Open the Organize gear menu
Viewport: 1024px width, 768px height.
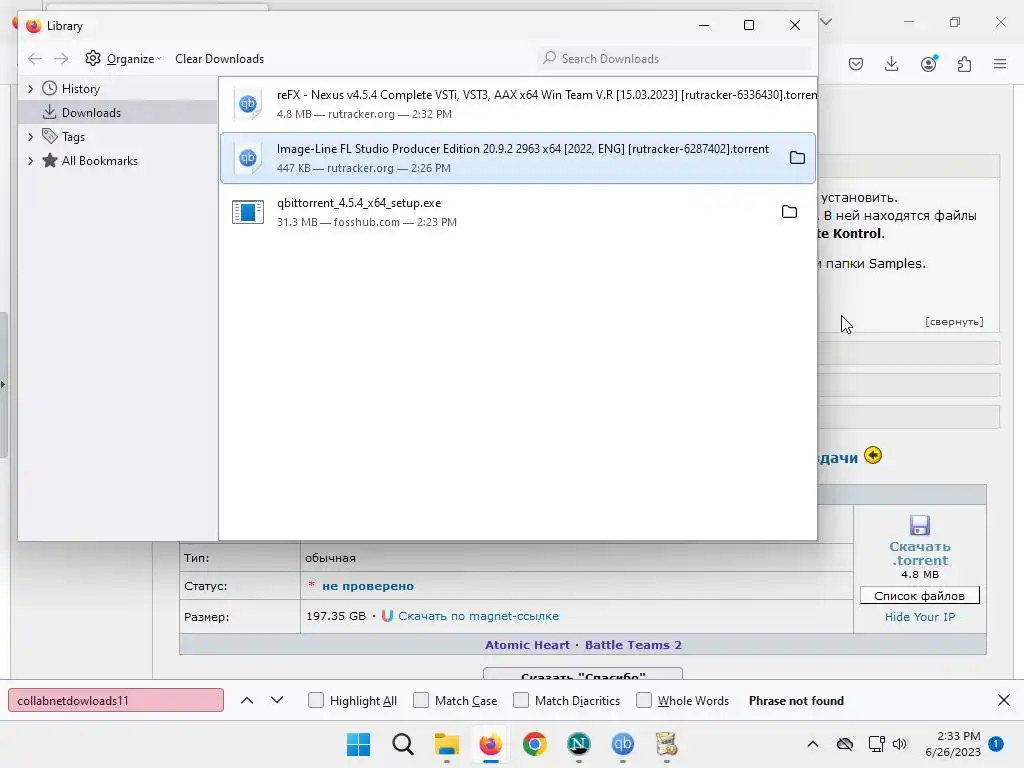click(123, 59)
